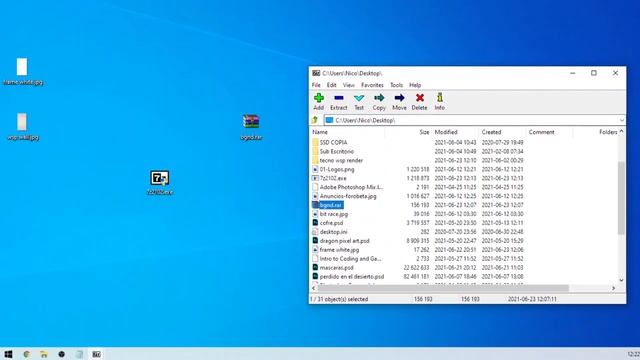Screen dimensions: 640x360
Task: Open Chrome from the taskbar
Action: (x=27, y=354)
